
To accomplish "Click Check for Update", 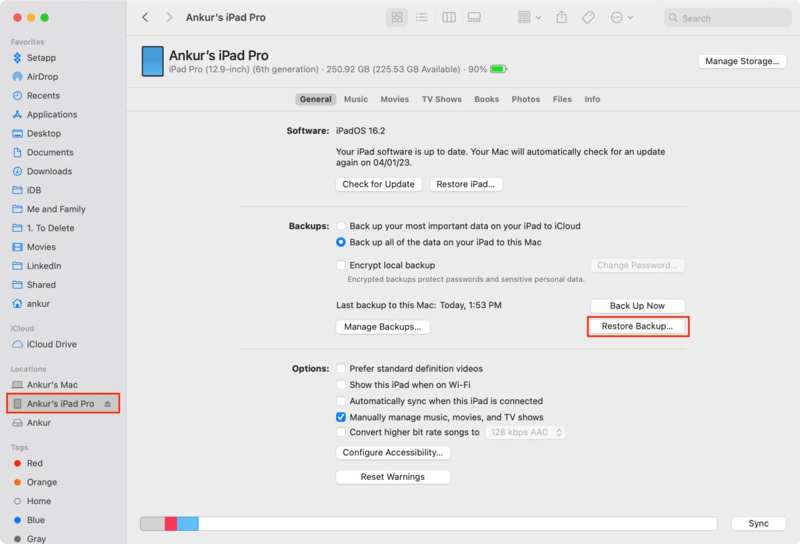I will [x=379, y=184].
